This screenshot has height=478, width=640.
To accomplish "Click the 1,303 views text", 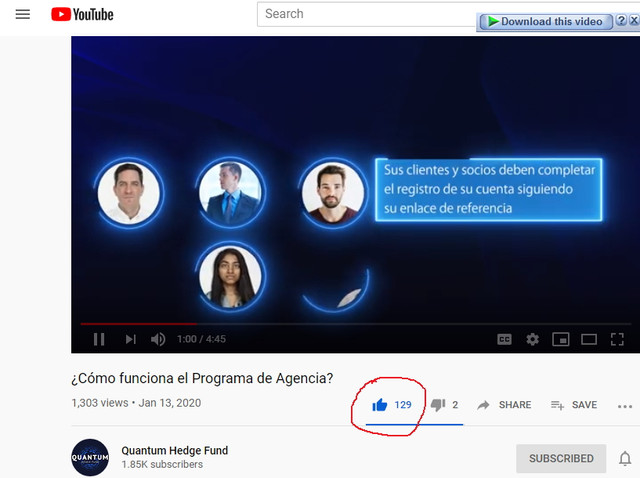I will pyautogui.click(x=100, y=403).
